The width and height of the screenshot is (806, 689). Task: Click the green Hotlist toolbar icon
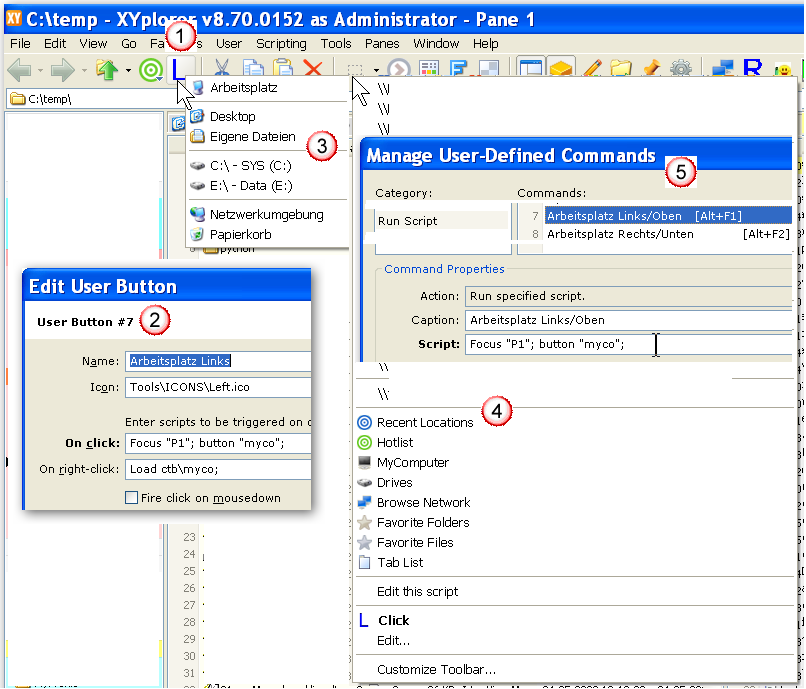click(x=152, y=70)
